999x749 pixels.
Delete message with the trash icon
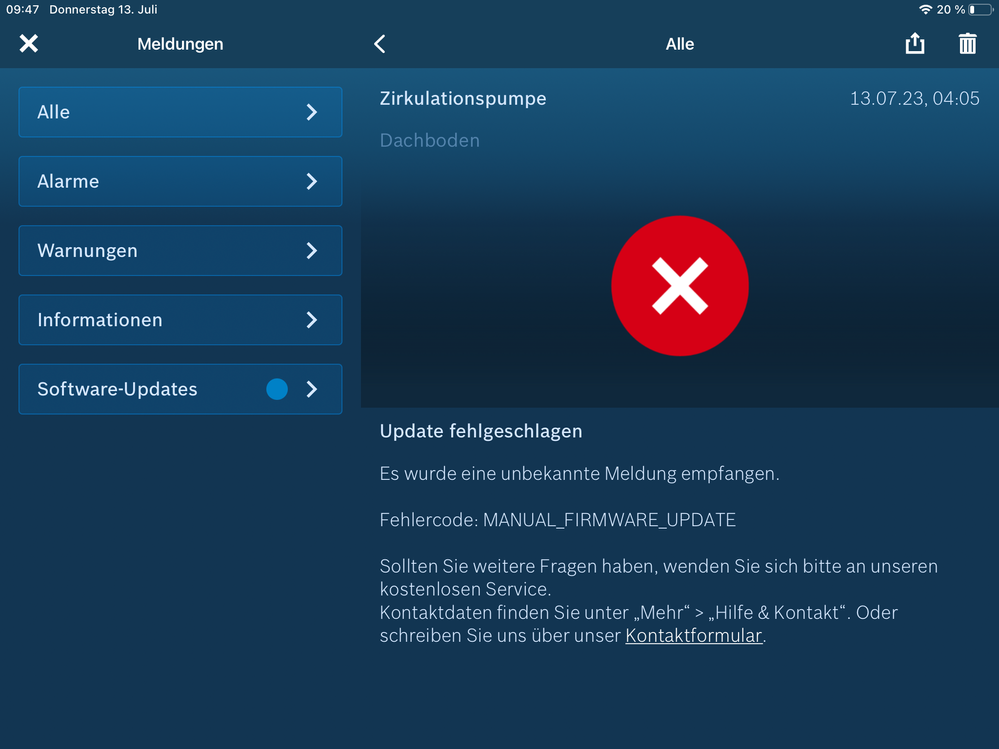(967, 44)
